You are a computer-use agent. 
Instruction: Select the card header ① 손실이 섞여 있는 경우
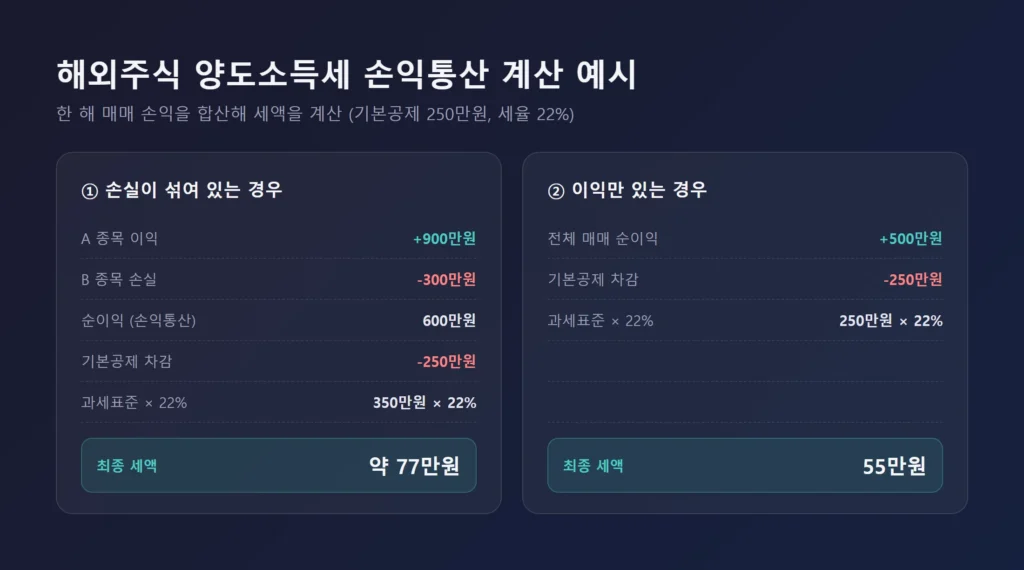click(x=182, y=190)
